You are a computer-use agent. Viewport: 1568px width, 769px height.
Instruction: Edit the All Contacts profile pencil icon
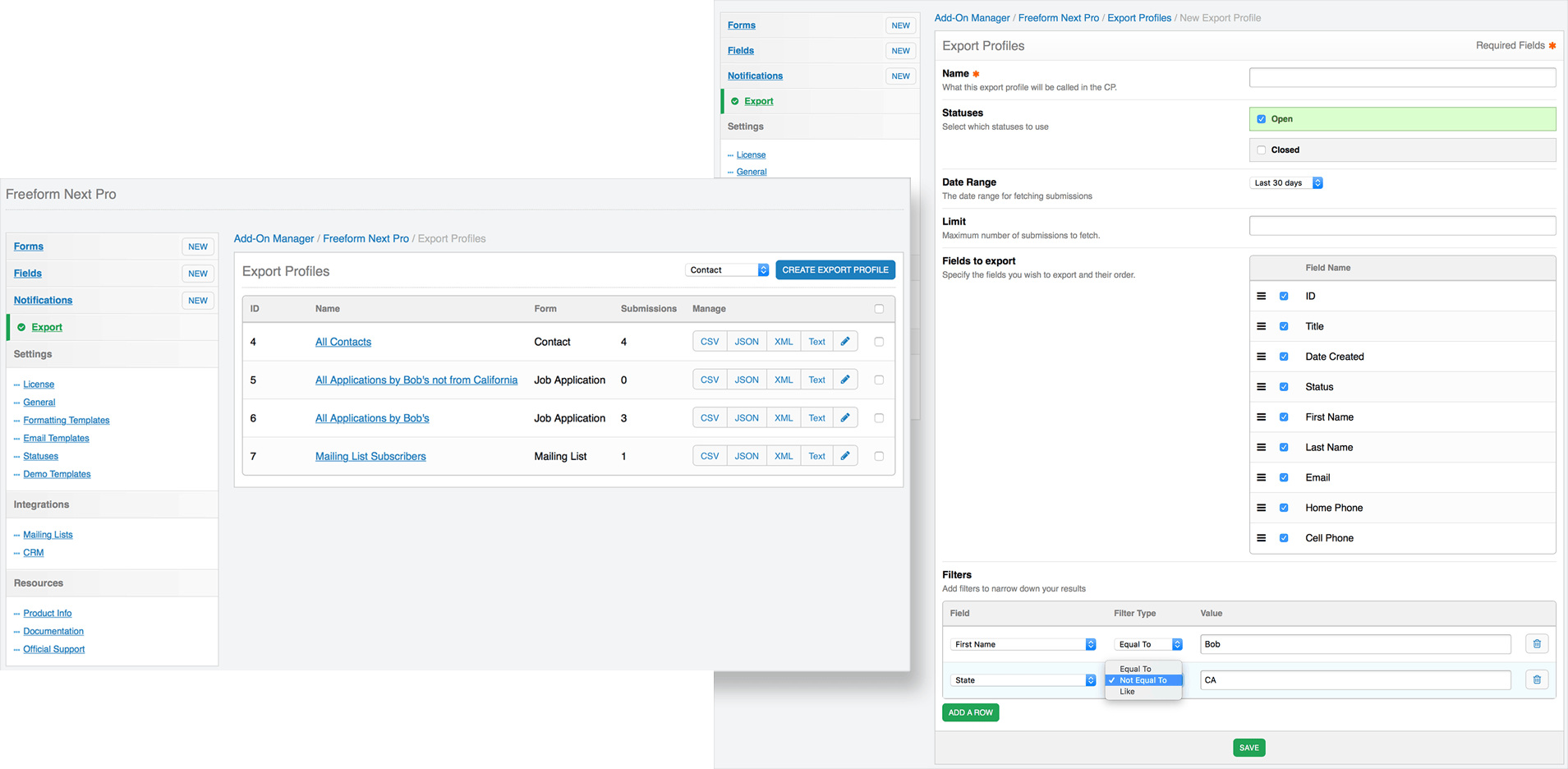tap(845, 342)
